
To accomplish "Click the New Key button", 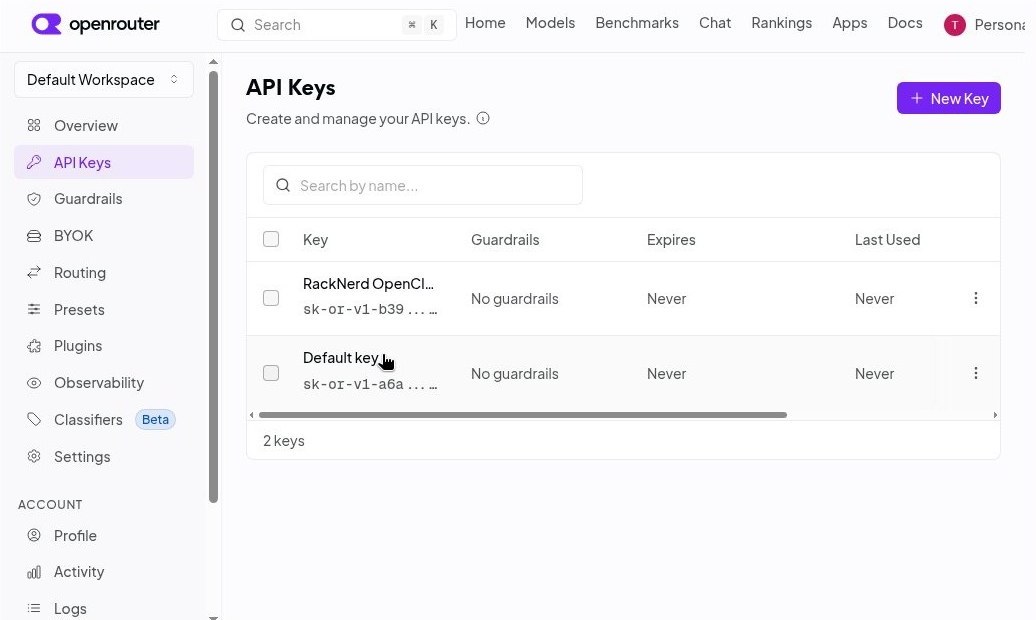I will coord(948,98).
